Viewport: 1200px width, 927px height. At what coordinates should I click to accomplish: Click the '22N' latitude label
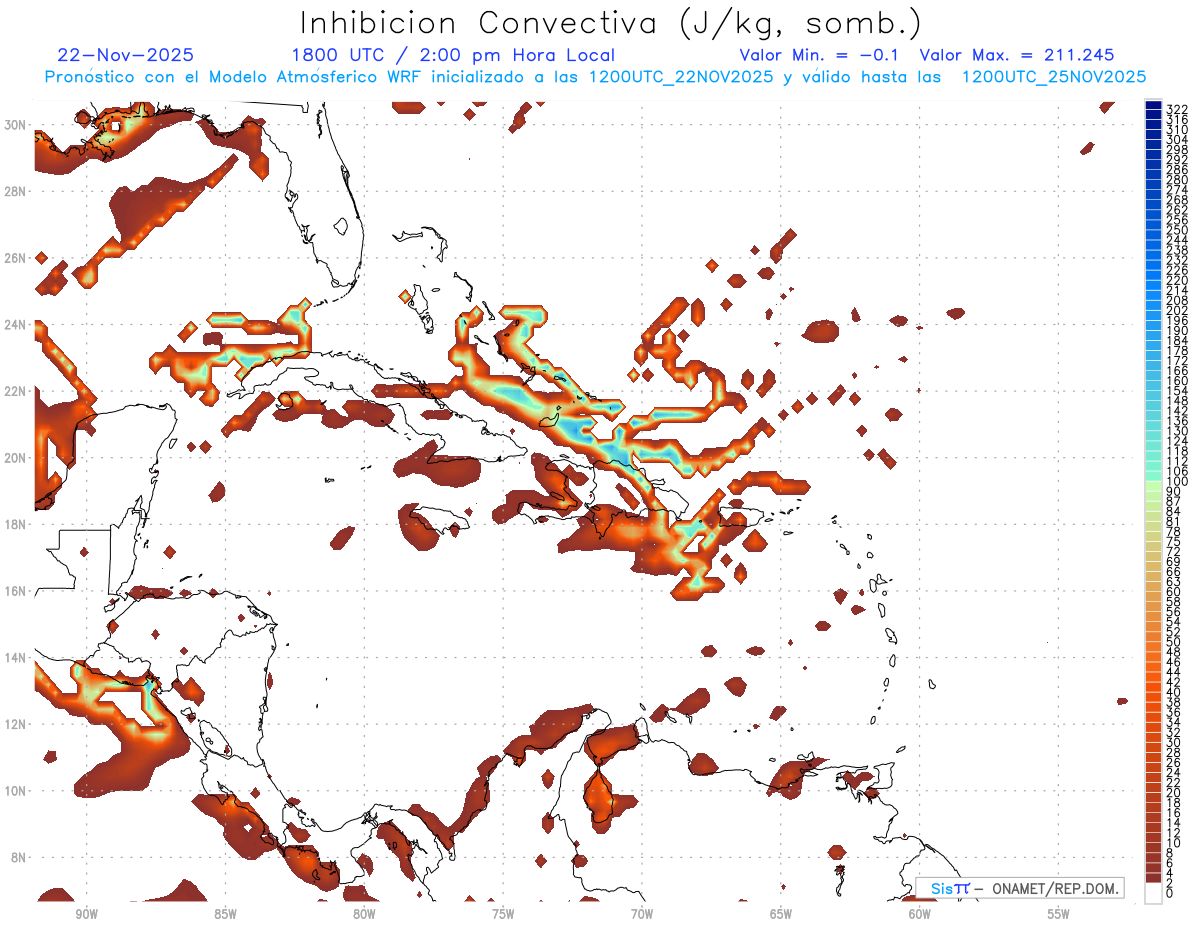(16, 391)
